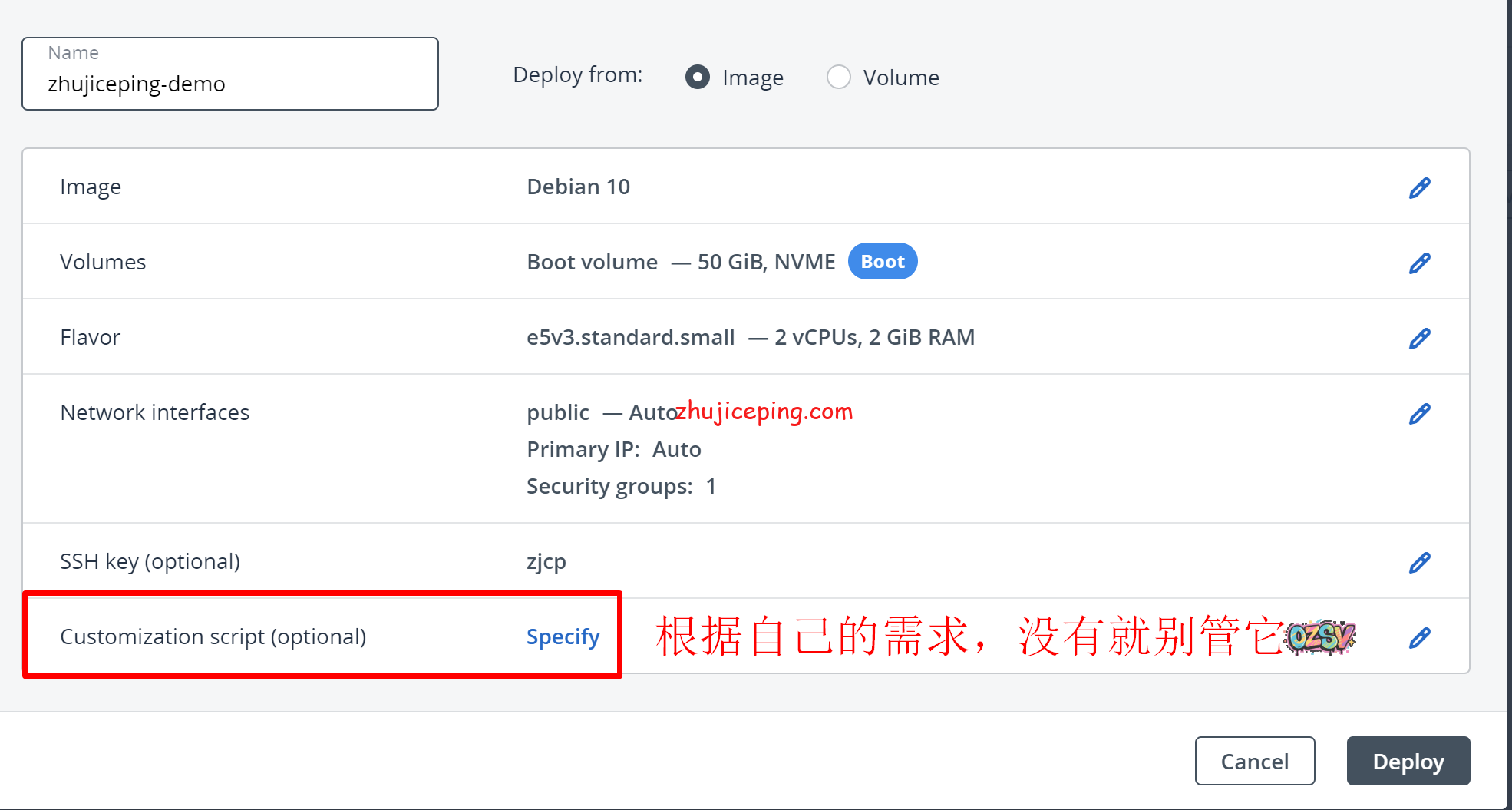Click the blue Boot badge
The height and width of the screenshot is (810, 1512).
(x=882, y=262)
